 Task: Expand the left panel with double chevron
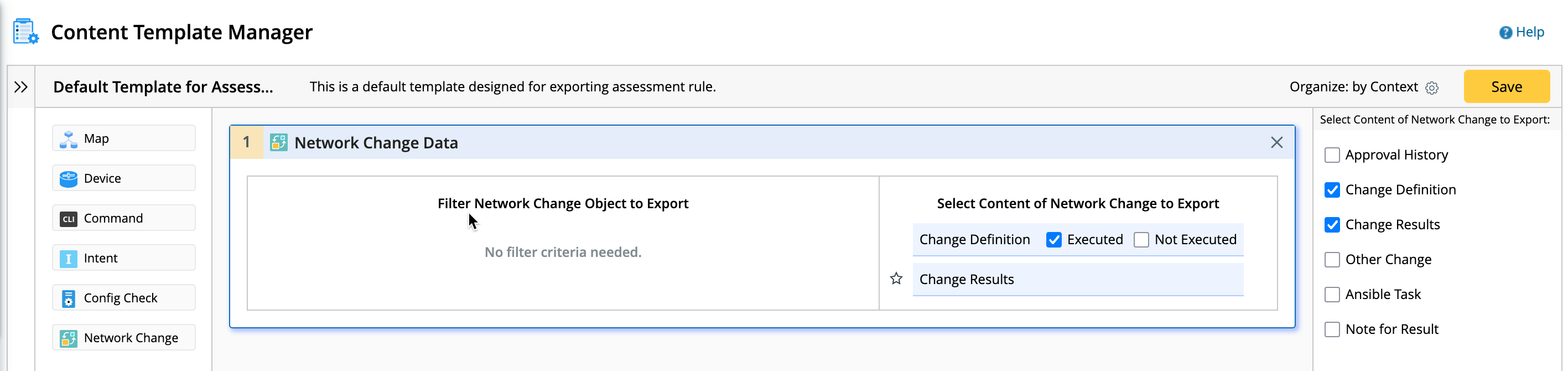(x=20, y=87)
